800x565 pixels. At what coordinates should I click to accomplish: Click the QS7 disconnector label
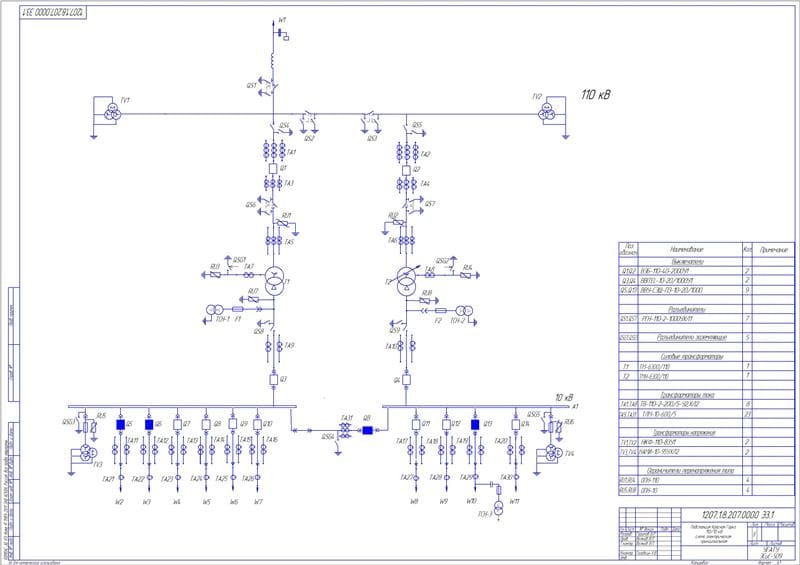(430, 204)
